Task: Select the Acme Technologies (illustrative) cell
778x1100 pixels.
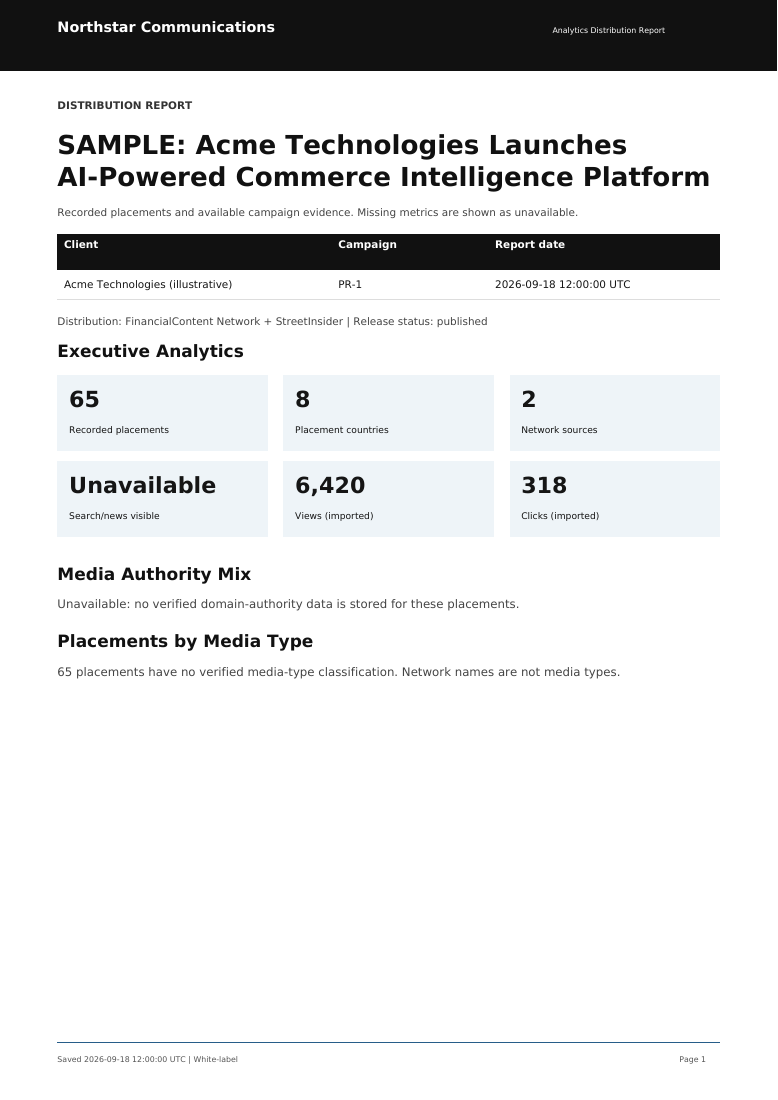Action: pos(148,284)
